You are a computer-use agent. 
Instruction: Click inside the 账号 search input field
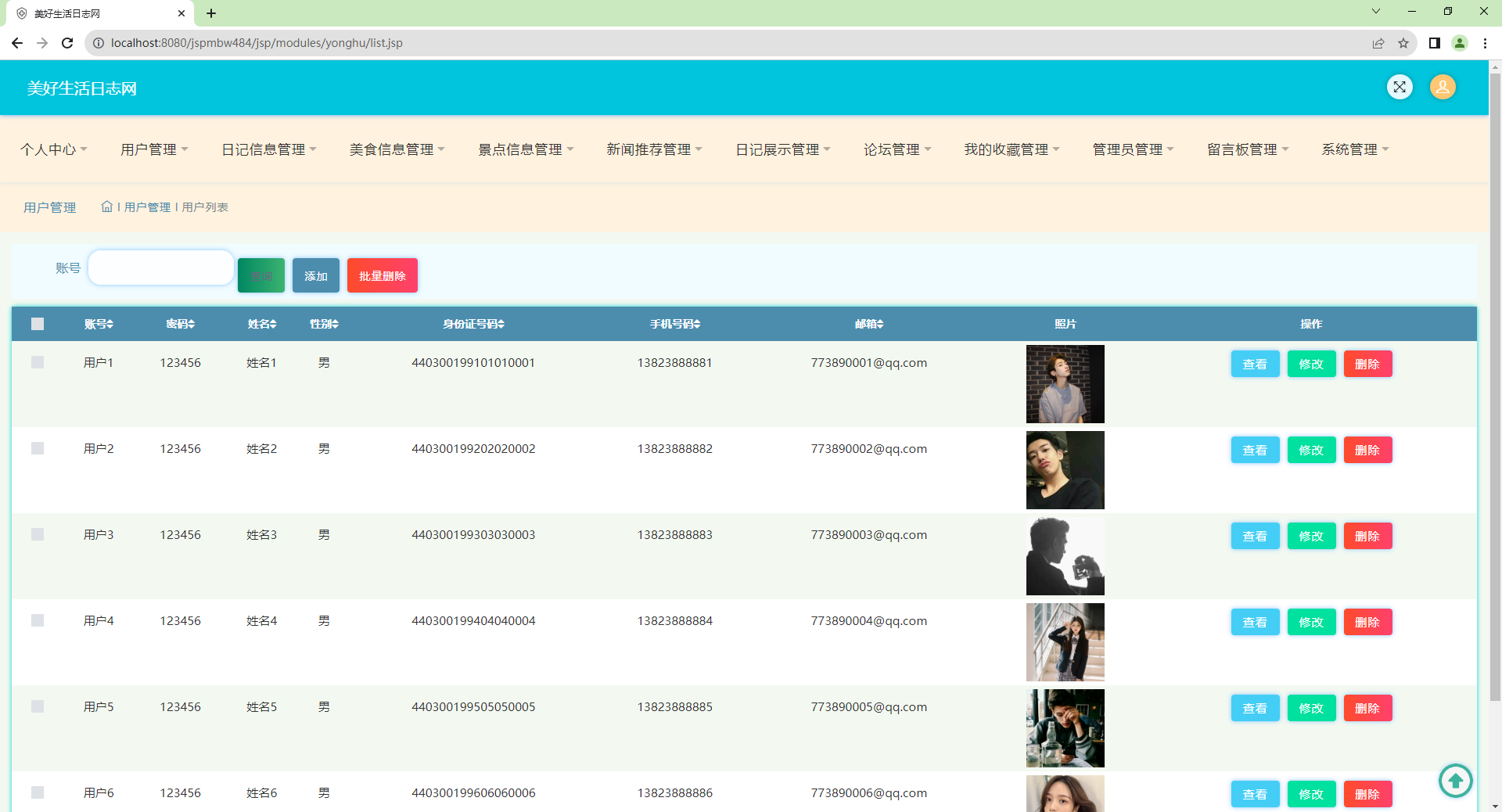pyautogui.click(x=160, y=268)
